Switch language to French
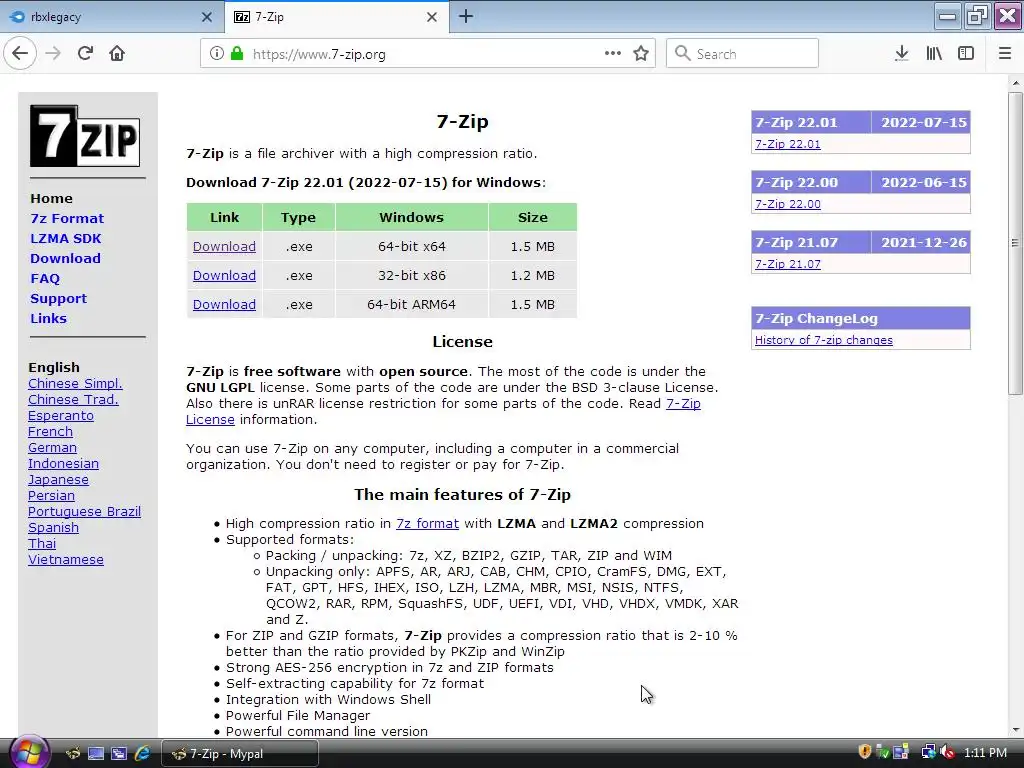 tap(50, 432)
